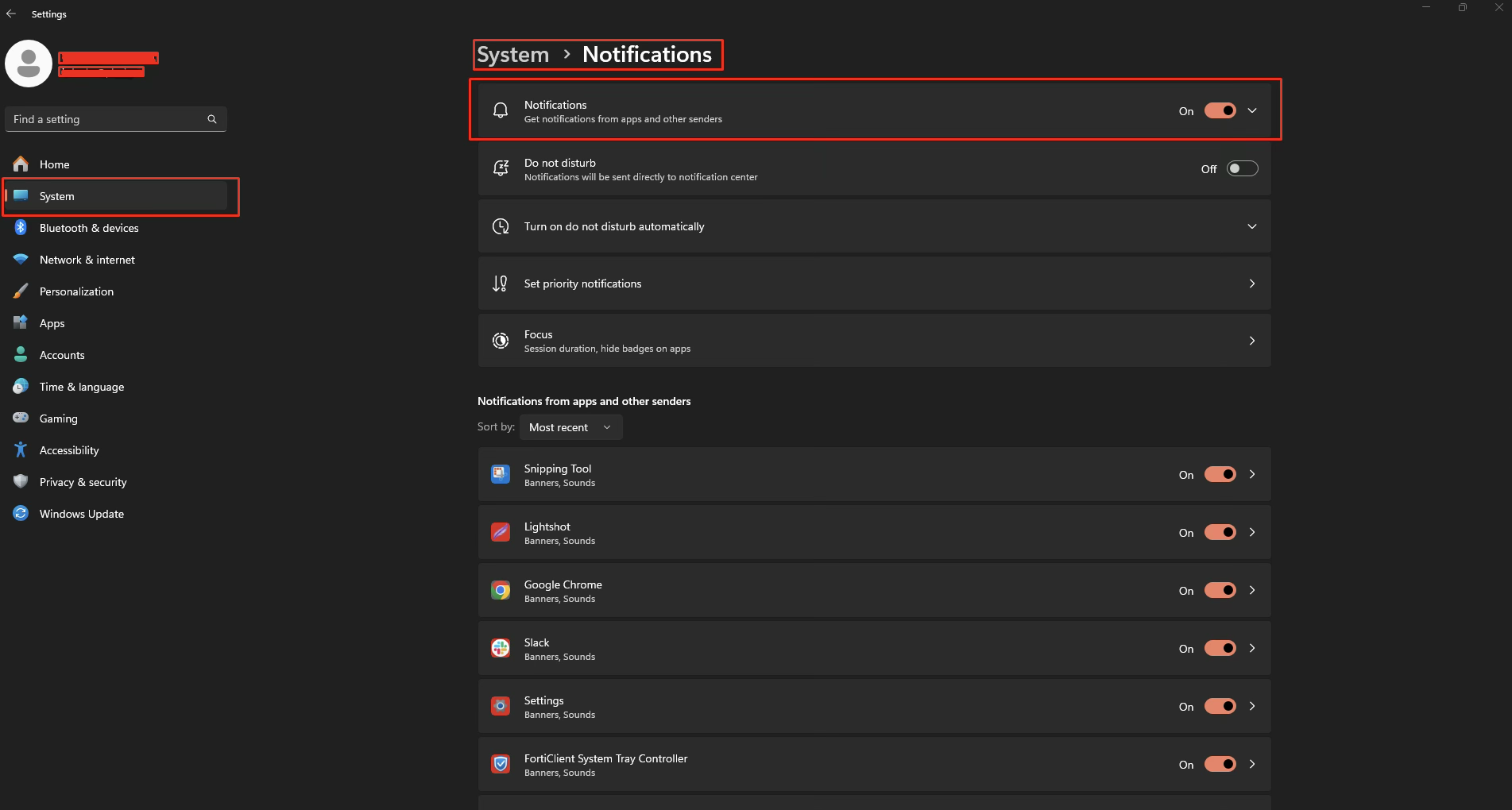
Task: Click the back arrow in title bar
Action: [11, 14]
